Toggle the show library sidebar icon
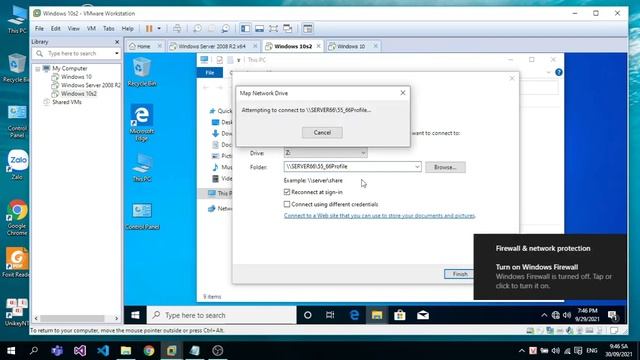The image size is (640, 360). 245,29
